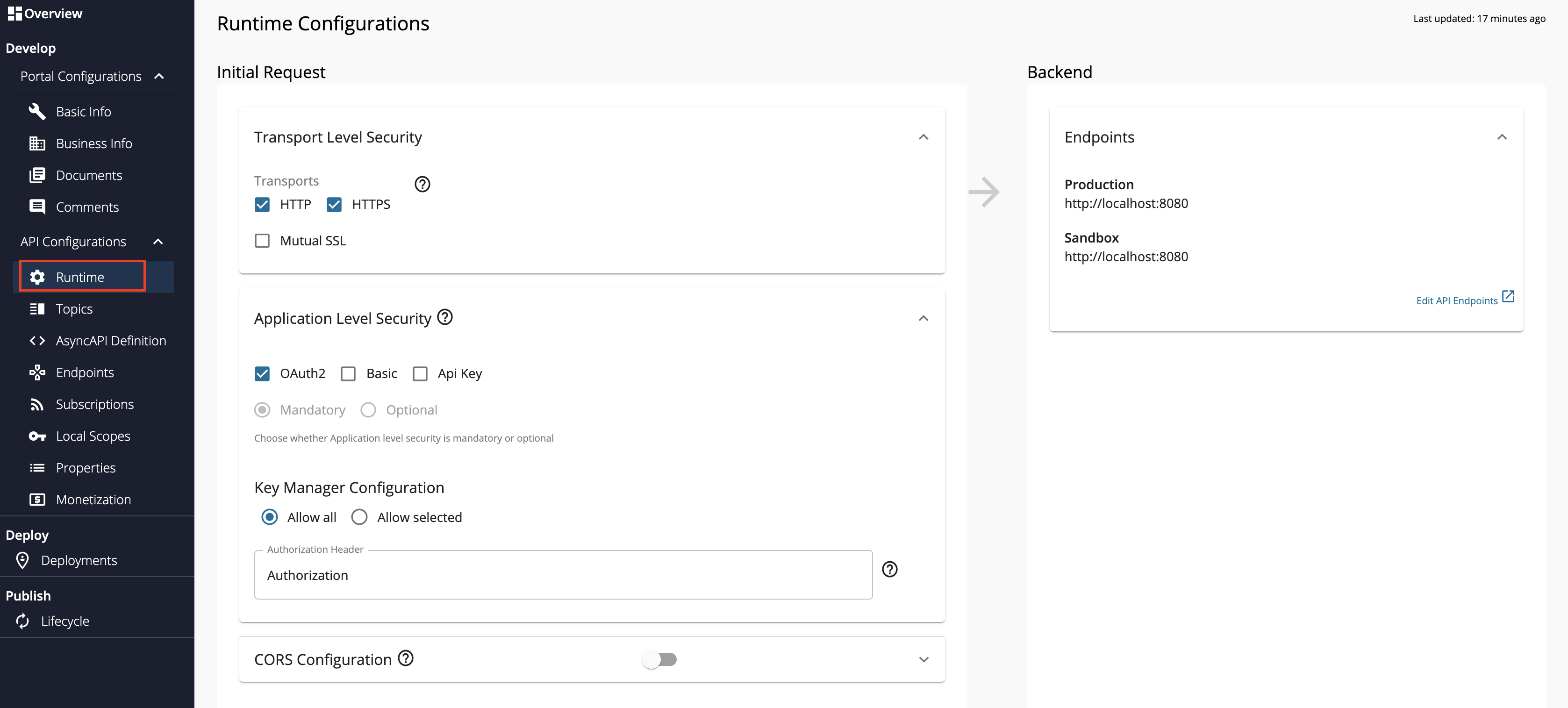Open the Transports help icon

(x=422, y=184)
